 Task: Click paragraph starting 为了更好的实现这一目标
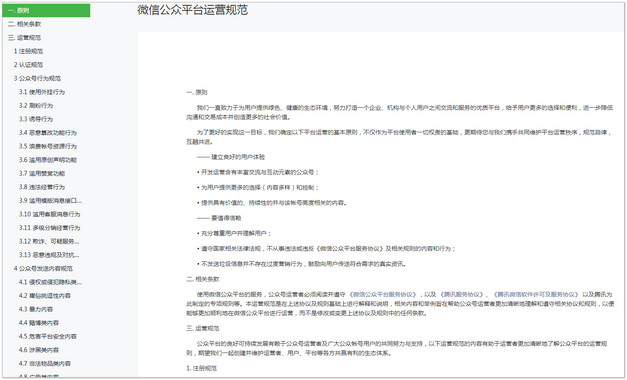tap(399, 137)
